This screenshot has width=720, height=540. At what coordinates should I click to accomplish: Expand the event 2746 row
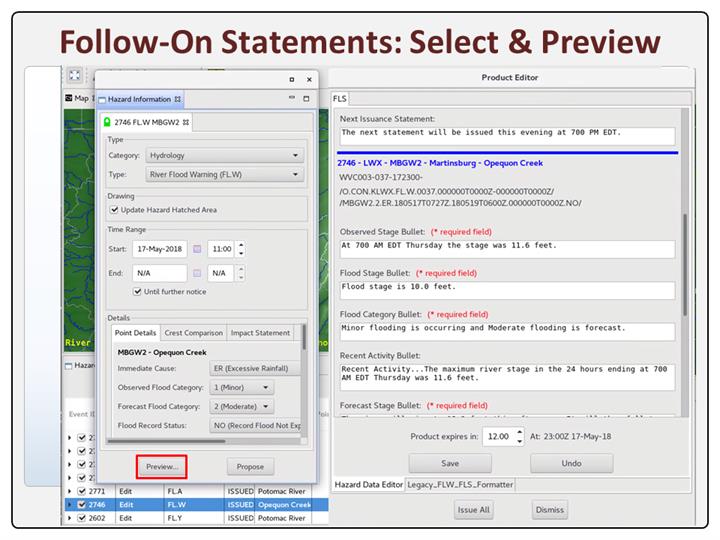coord(69,505)
